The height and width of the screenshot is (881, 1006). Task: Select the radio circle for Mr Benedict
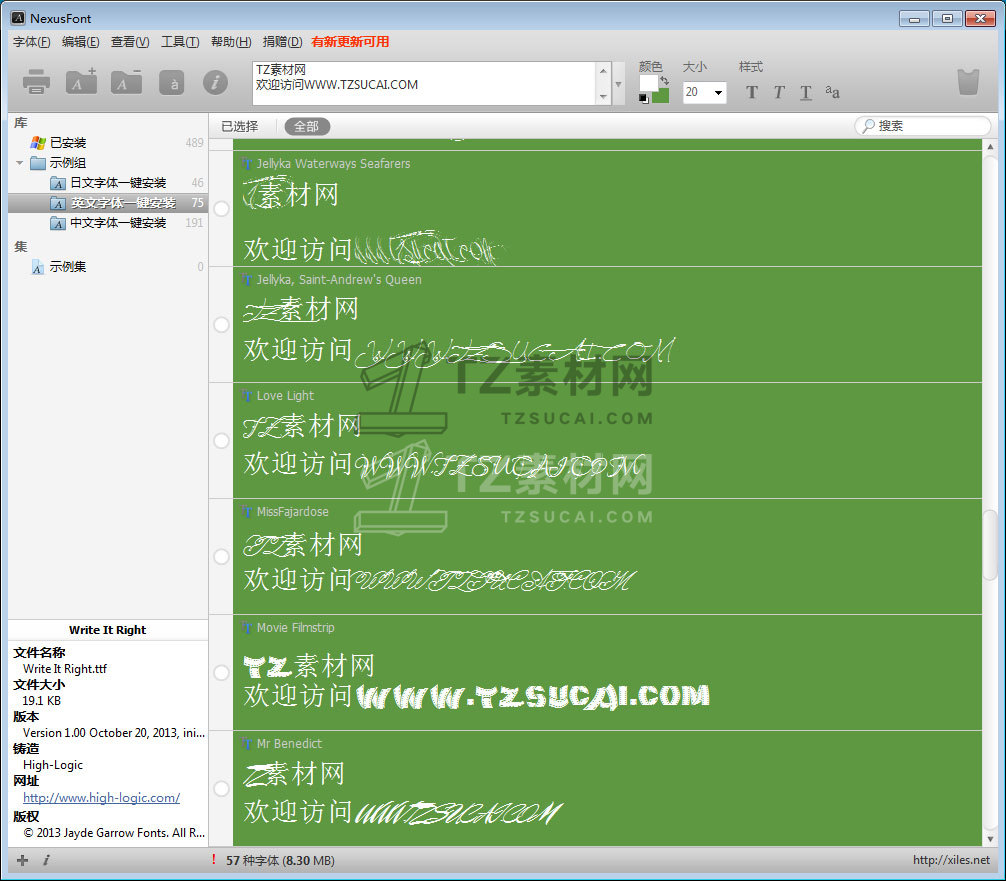tap(221, 789)
